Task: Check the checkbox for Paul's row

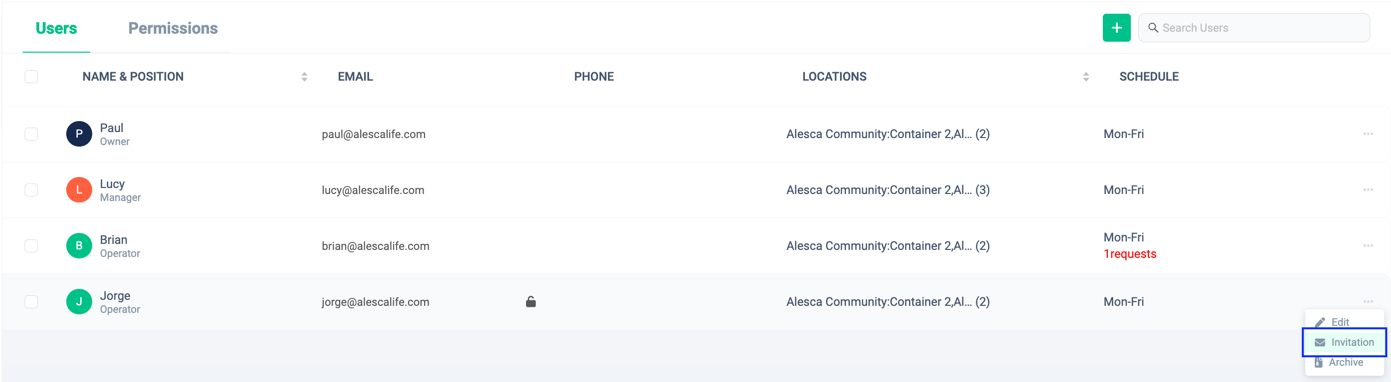Action: click(31, 134)
